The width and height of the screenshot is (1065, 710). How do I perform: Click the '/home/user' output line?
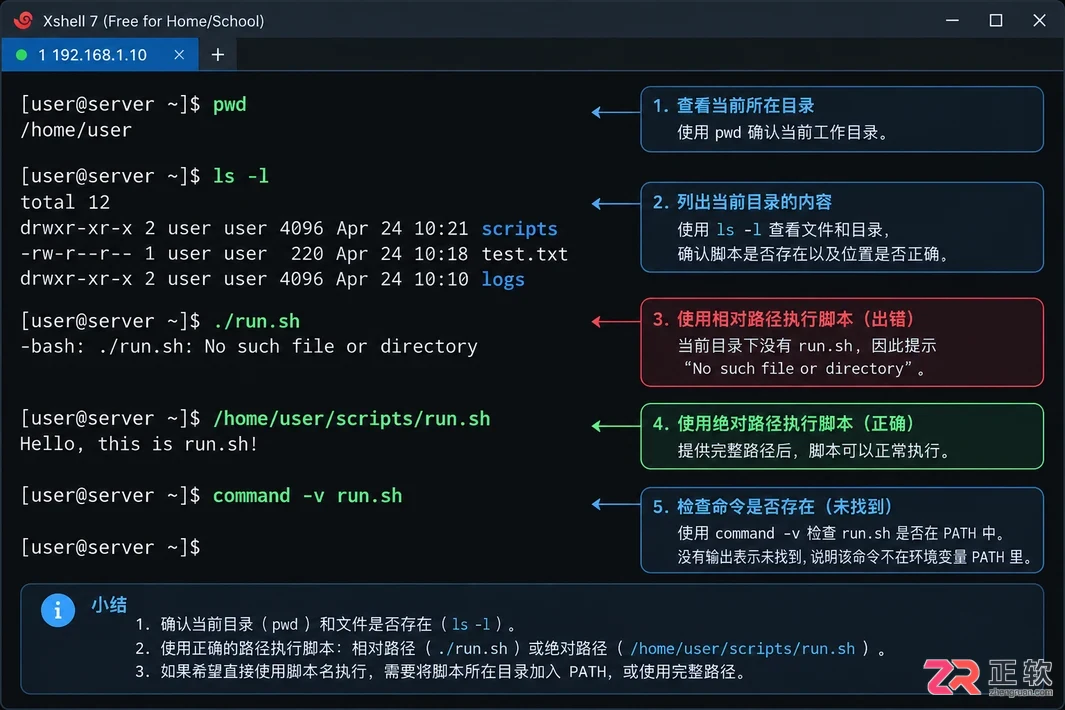(x=76, y=130)
